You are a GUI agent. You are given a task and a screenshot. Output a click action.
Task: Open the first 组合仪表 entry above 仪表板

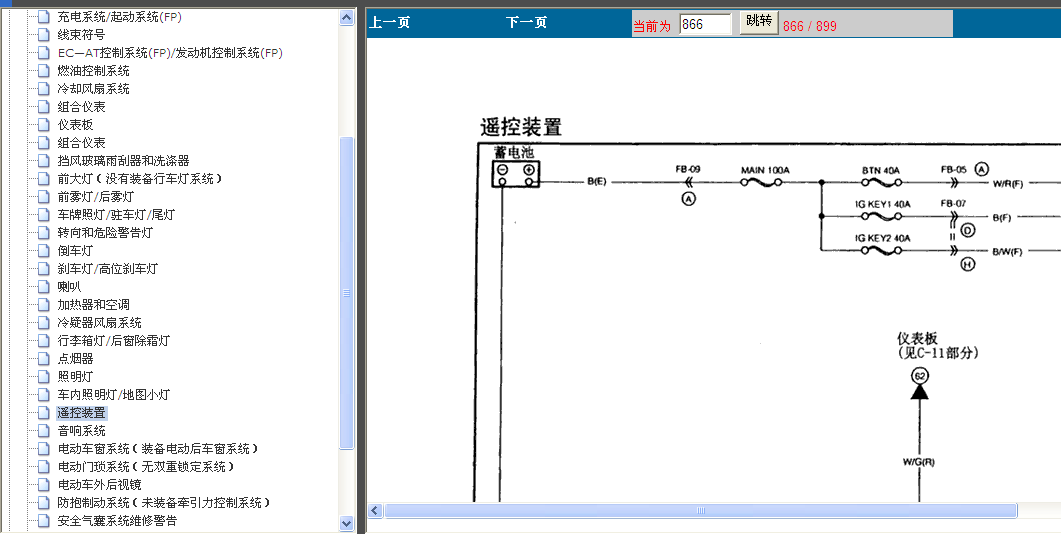point(81,106)
